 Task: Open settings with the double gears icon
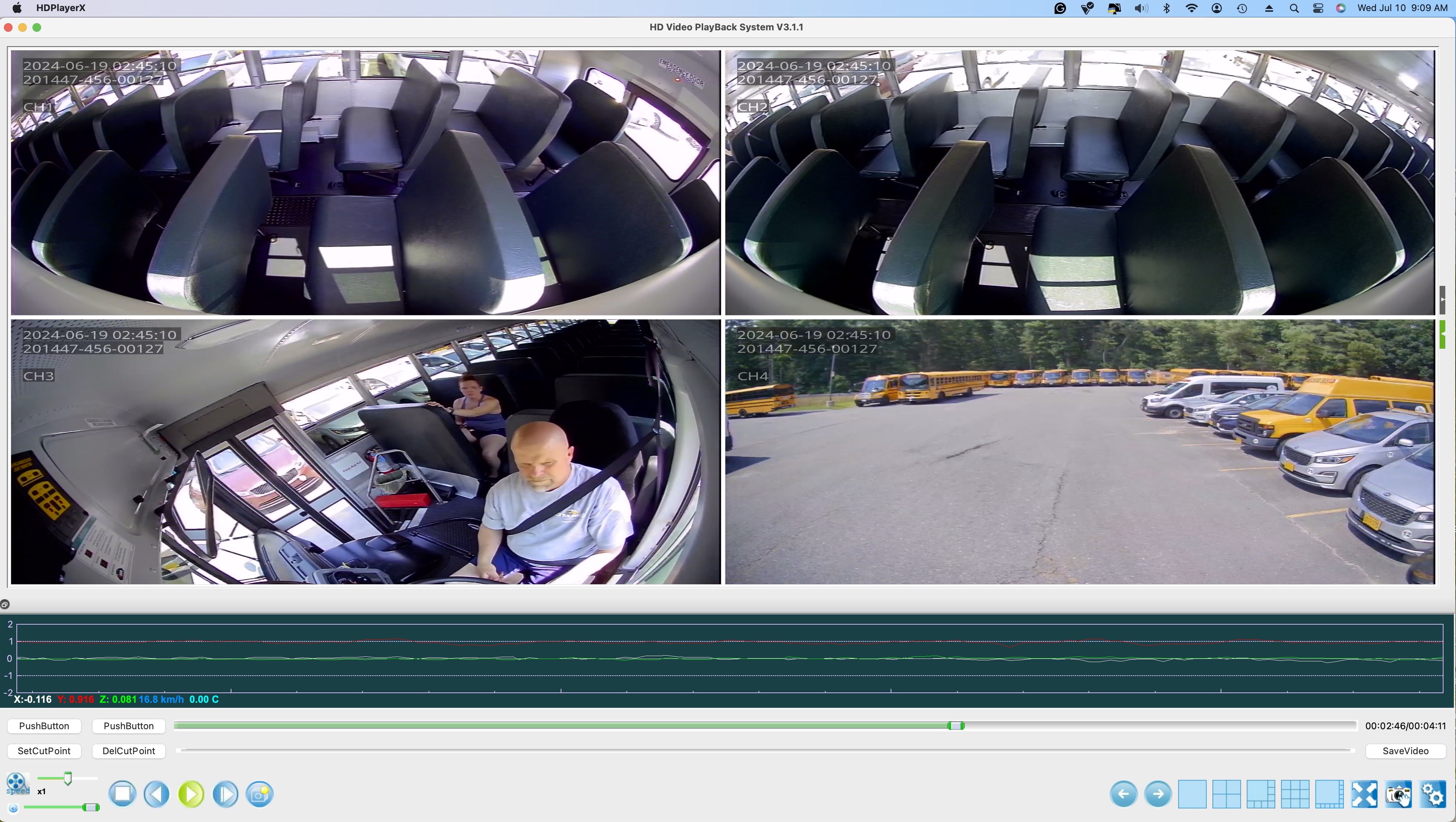click(1433, 794)
